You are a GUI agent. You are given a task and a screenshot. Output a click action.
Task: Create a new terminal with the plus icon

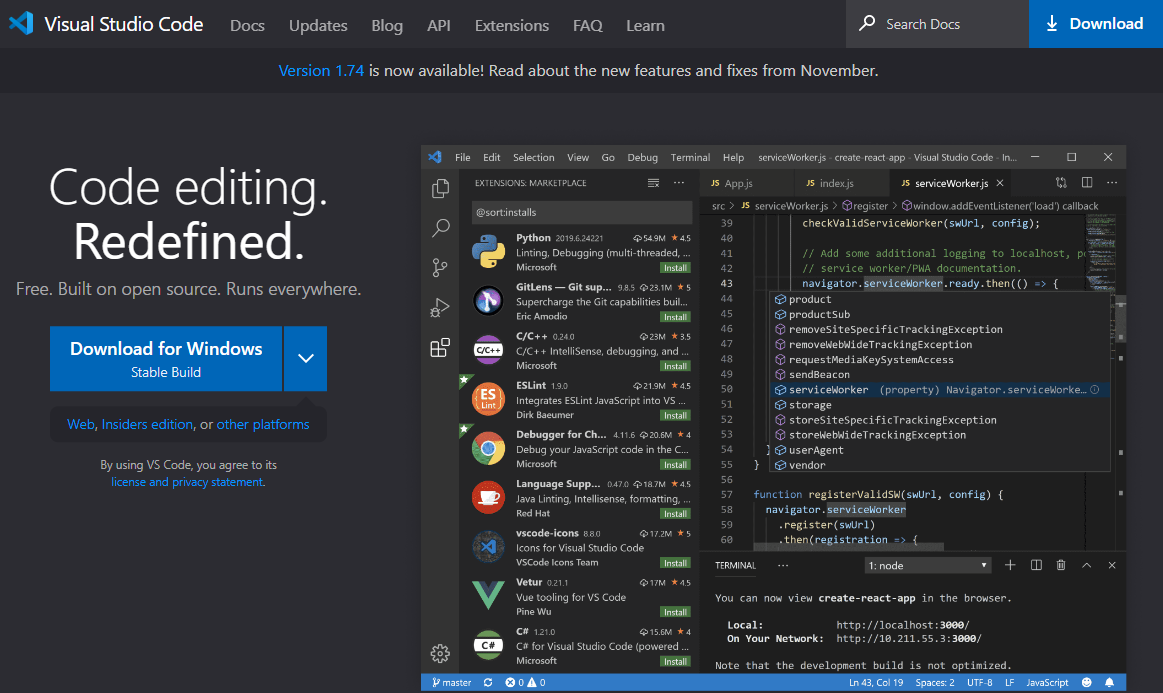[x=1010, y=565]
